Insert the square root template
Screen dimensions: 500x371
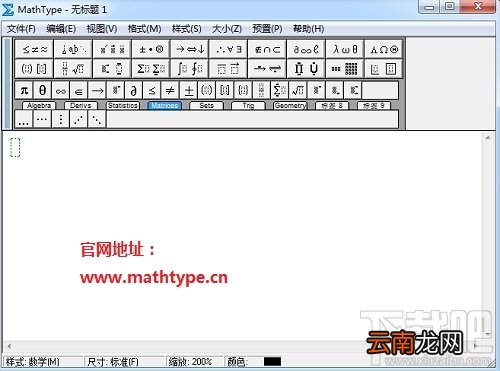click(298, 90)
